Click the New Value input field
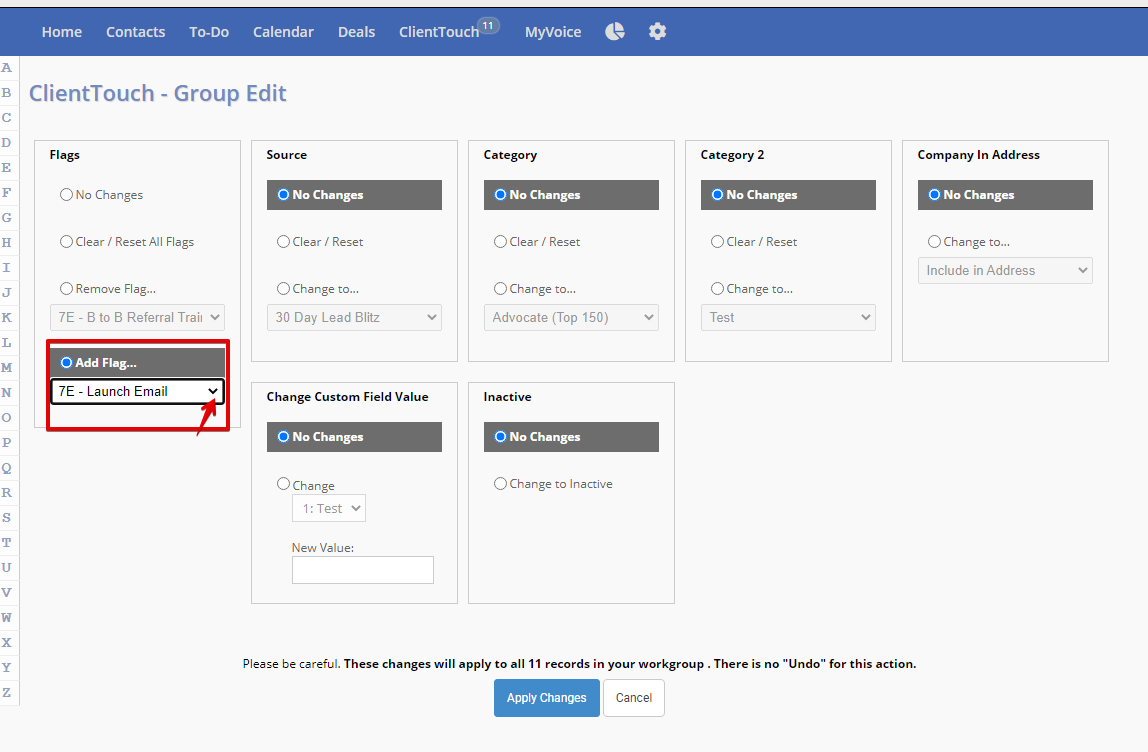The height and width of the screenshot is (752, 1148). [362, 570]
